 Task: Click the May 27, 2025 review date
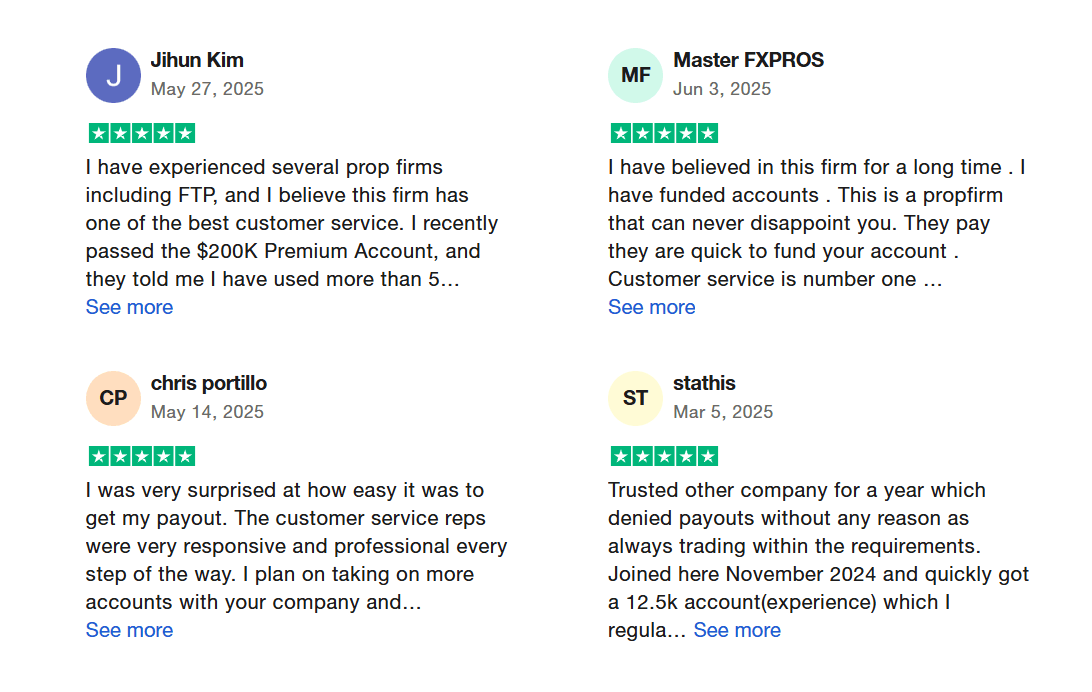(208, 89)
